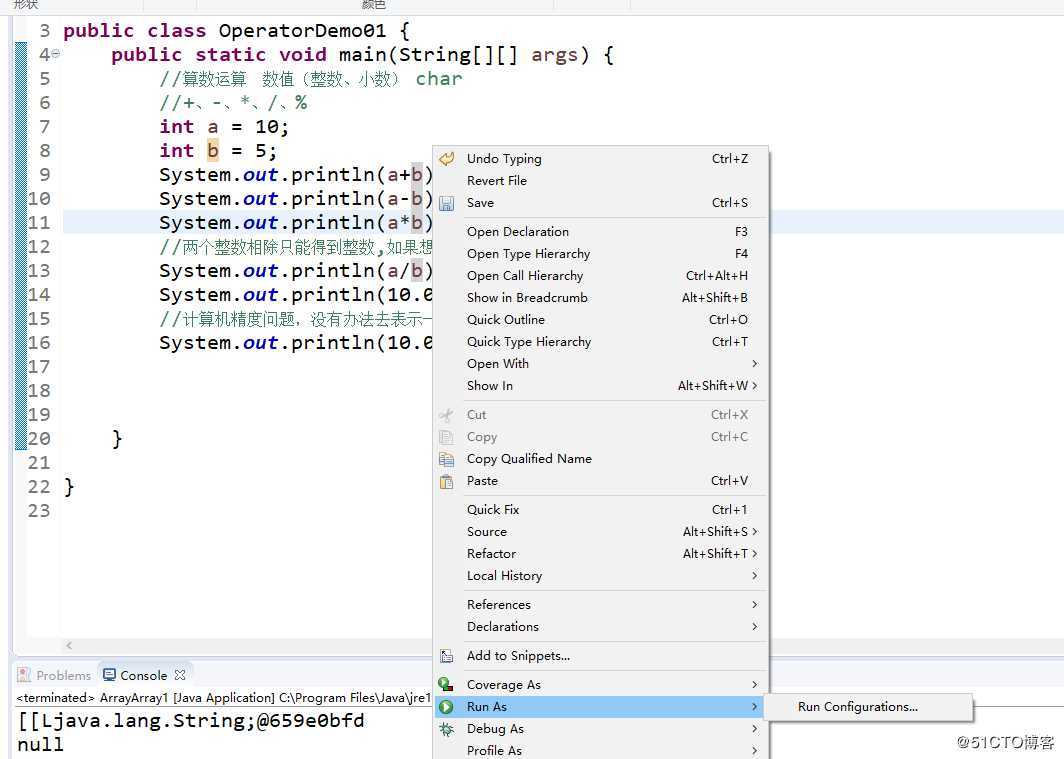
Task: Open the Run As submenu entry
Action: pyautogui.click(x=601, y=707)
